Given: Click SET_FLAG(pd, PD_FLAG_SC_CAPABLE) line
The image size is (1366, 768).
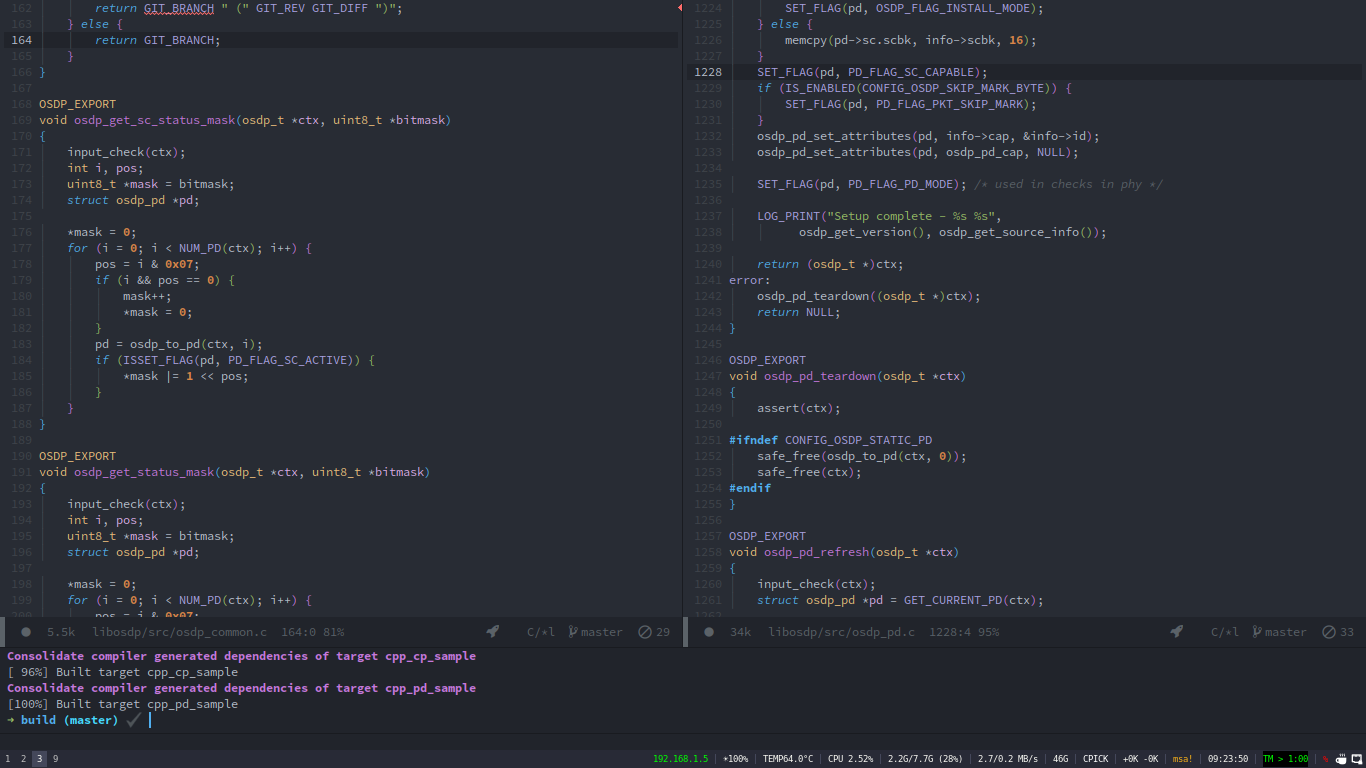Looking at the screenshot, I should (872, 72).
